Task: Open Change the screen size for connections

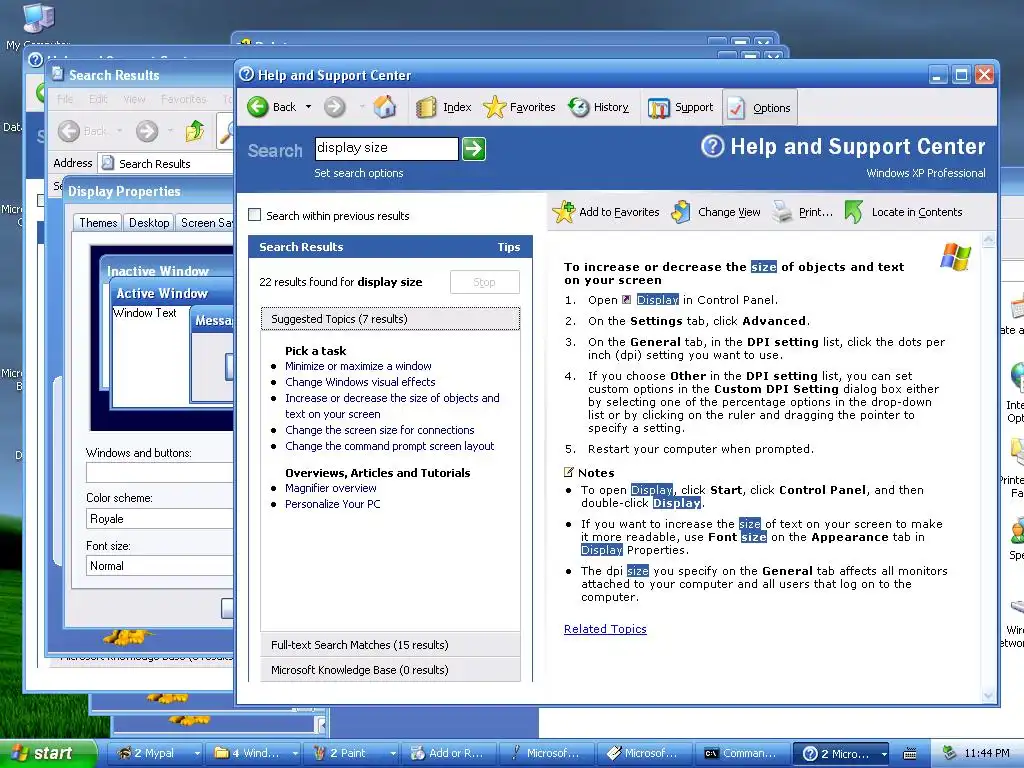Action: (379, 430)
